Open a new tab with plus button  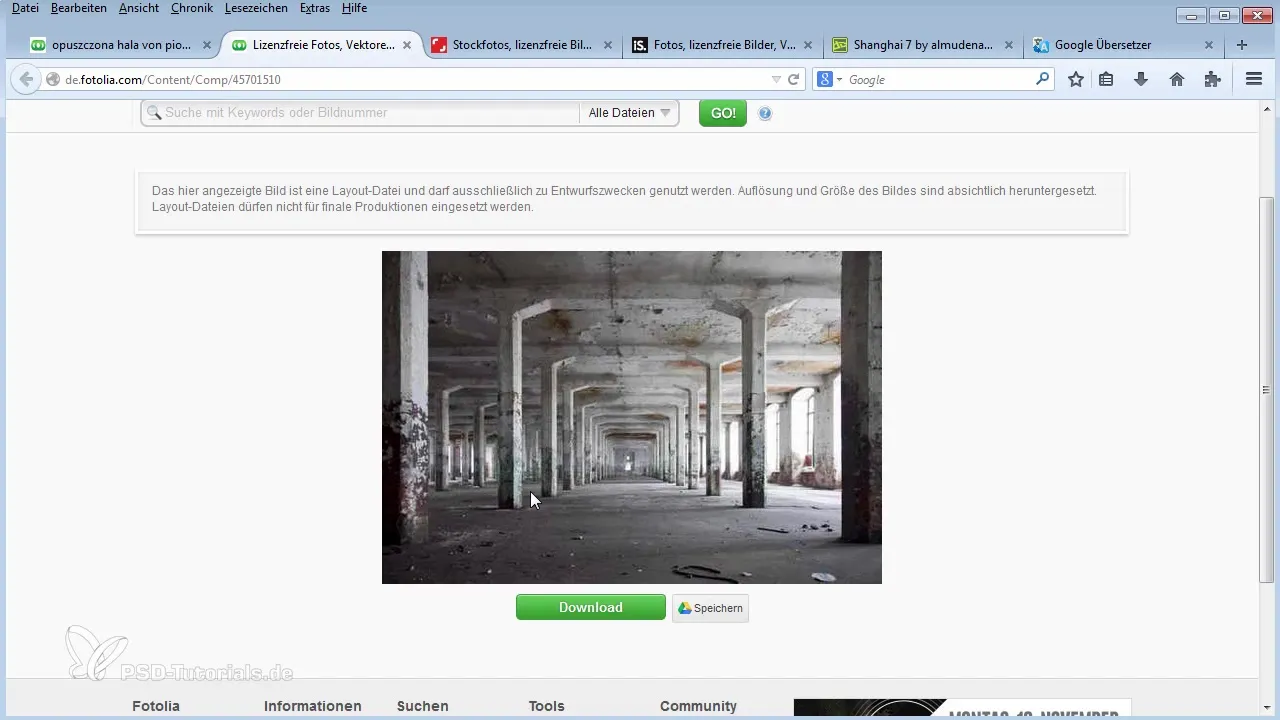tap(1242, 45)
